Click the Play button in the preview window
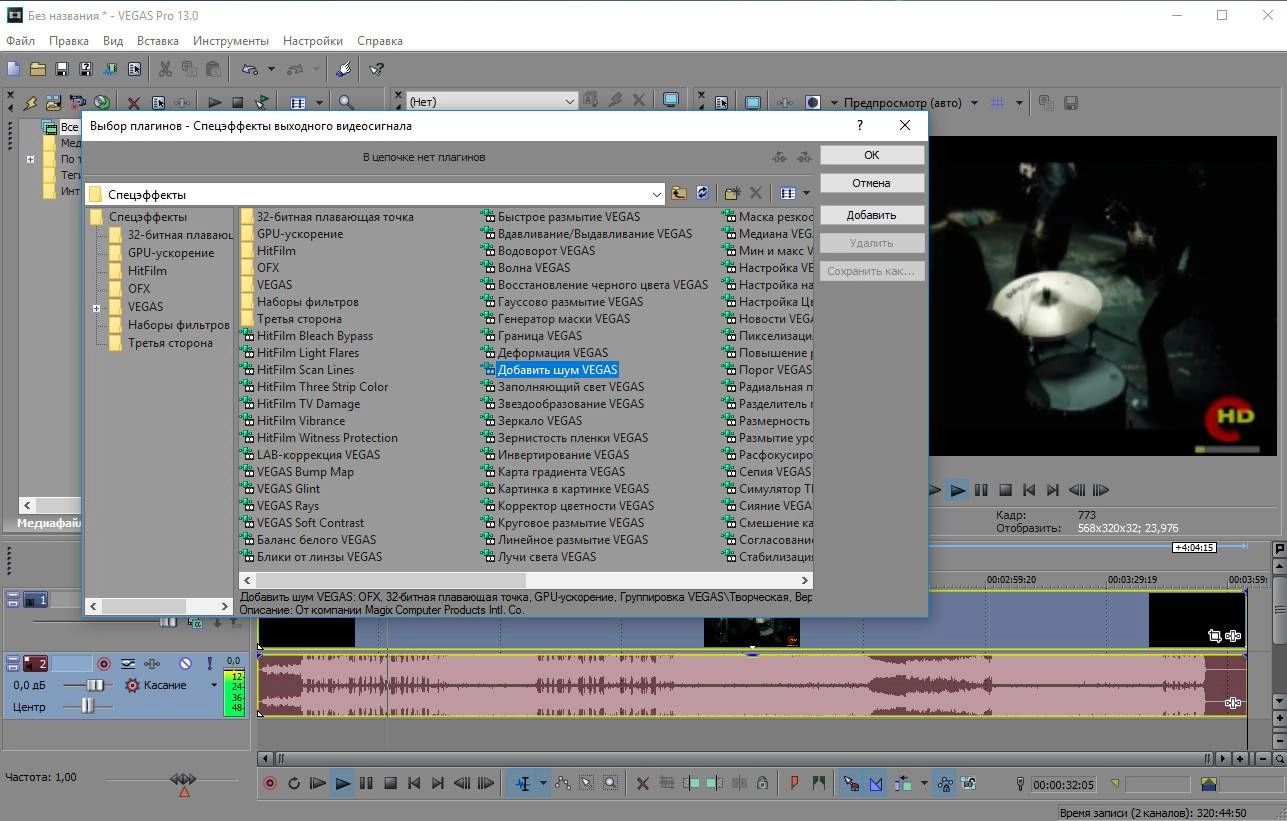This screenshot has width=1287, height=821. pos(957,490)
